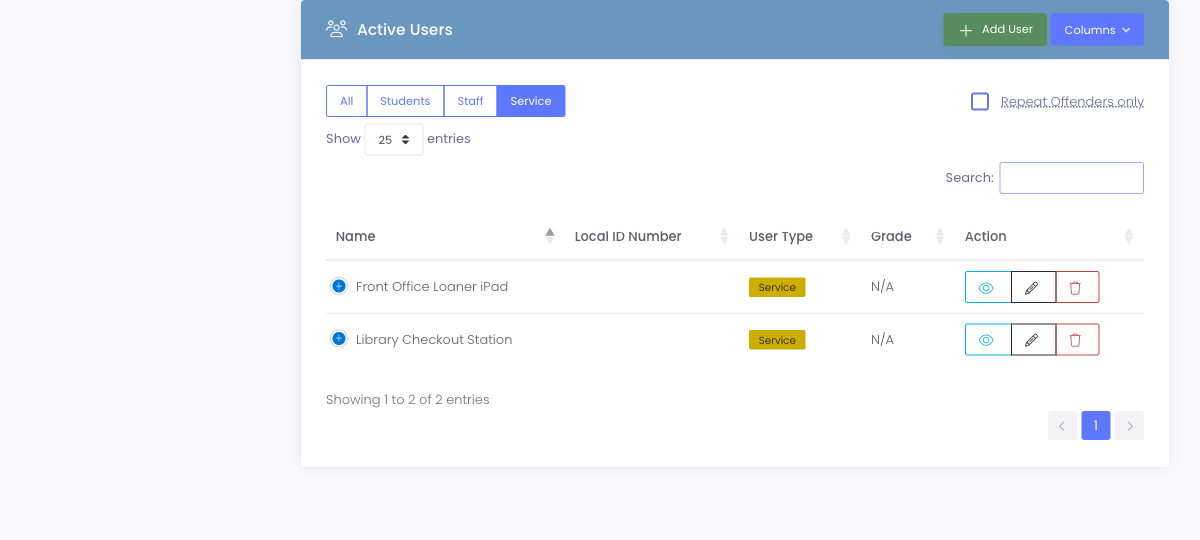The width and height of the screenshot is (1200, 540).
Task: Edit the Front Office Loaner iPad user
Action: pyautogui.click(x=1032, y=287)
